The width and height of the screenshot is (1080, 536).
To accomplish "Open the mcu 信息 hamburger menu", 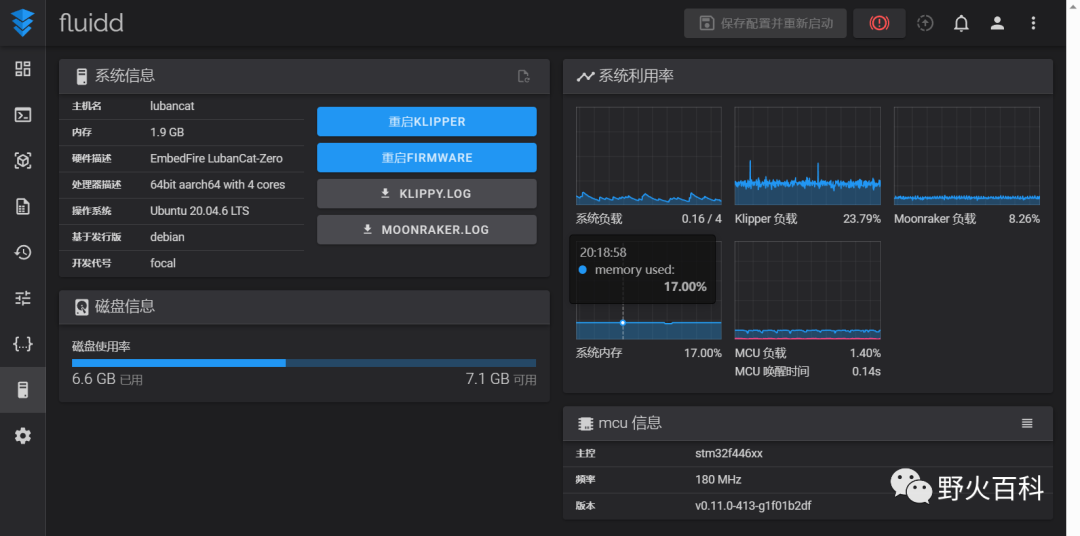I will point(1027,423).
